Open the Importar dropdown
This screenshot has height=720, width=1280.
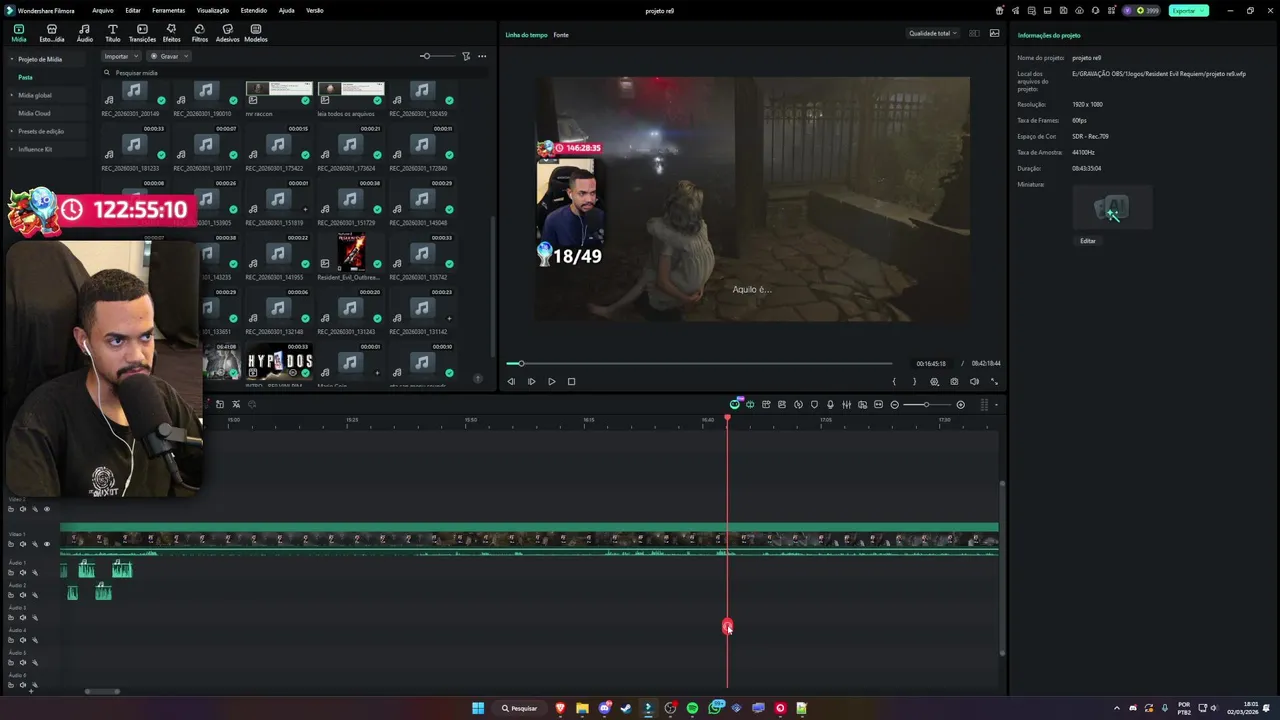[x=120, y=56]
